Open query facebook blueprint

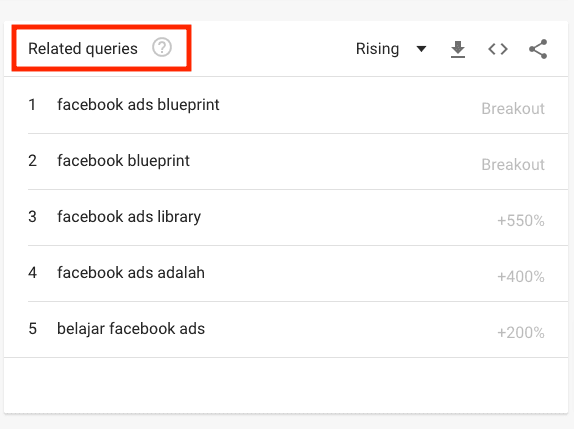click(123, 161)
